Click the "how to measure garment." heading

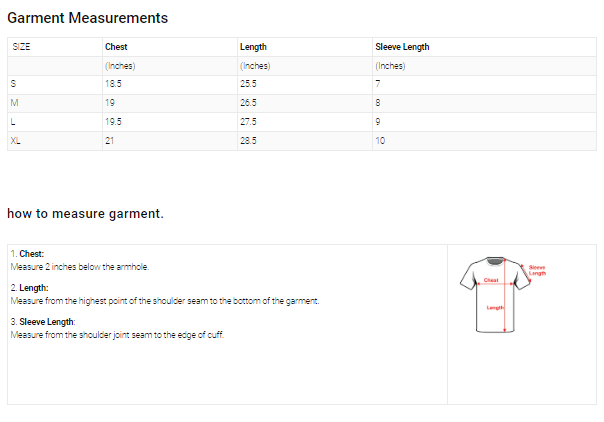(x=85, y=213)
